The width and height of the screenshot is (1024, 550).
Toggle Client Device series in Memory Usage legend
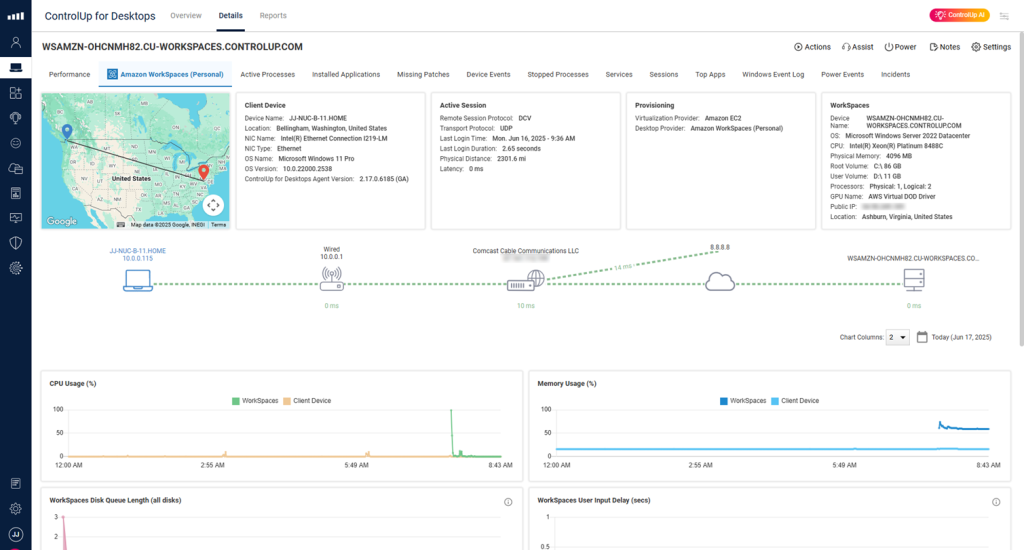click(795, 401)
